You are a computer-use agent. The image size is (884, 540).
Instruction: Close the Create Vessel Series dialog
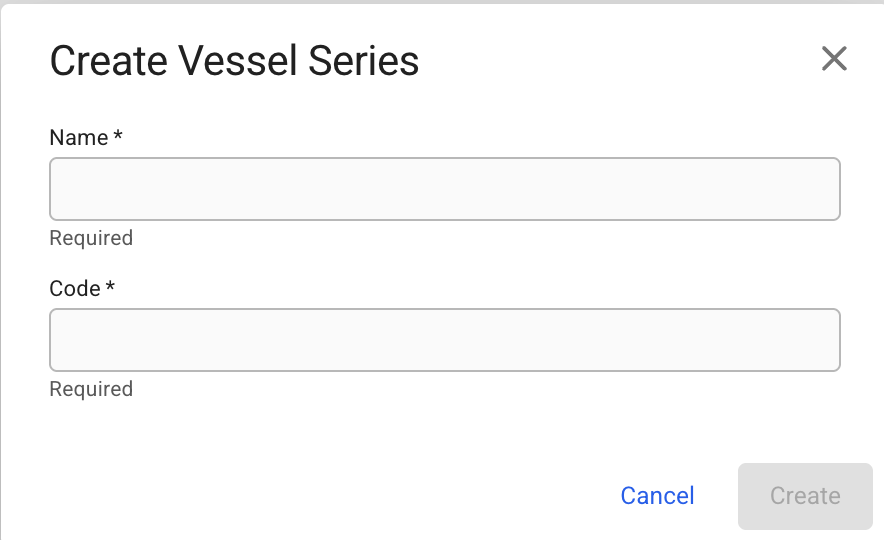[834, 59]
